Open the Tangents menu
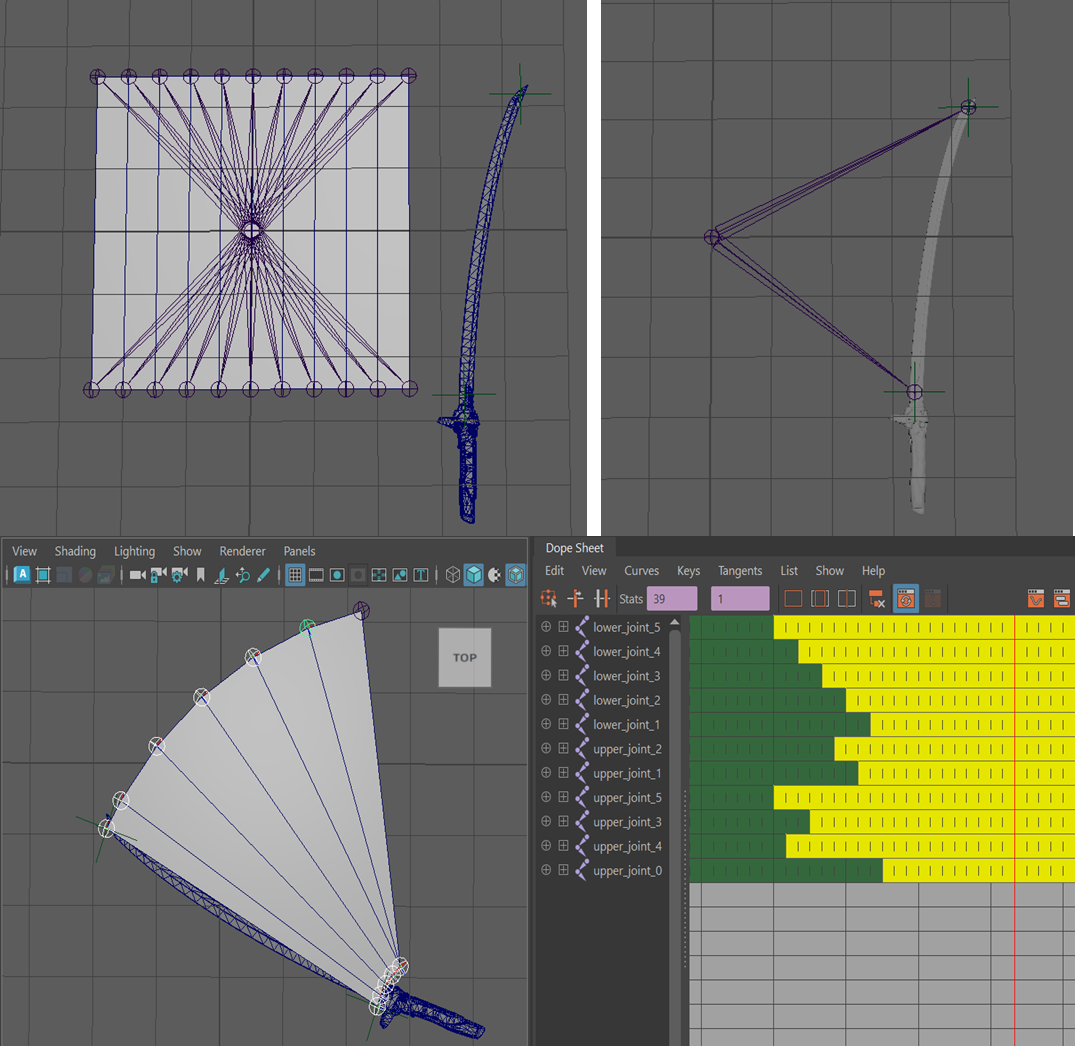Image resolution: width=1075 pixels, height=1046 pixels. click(739, 571)
